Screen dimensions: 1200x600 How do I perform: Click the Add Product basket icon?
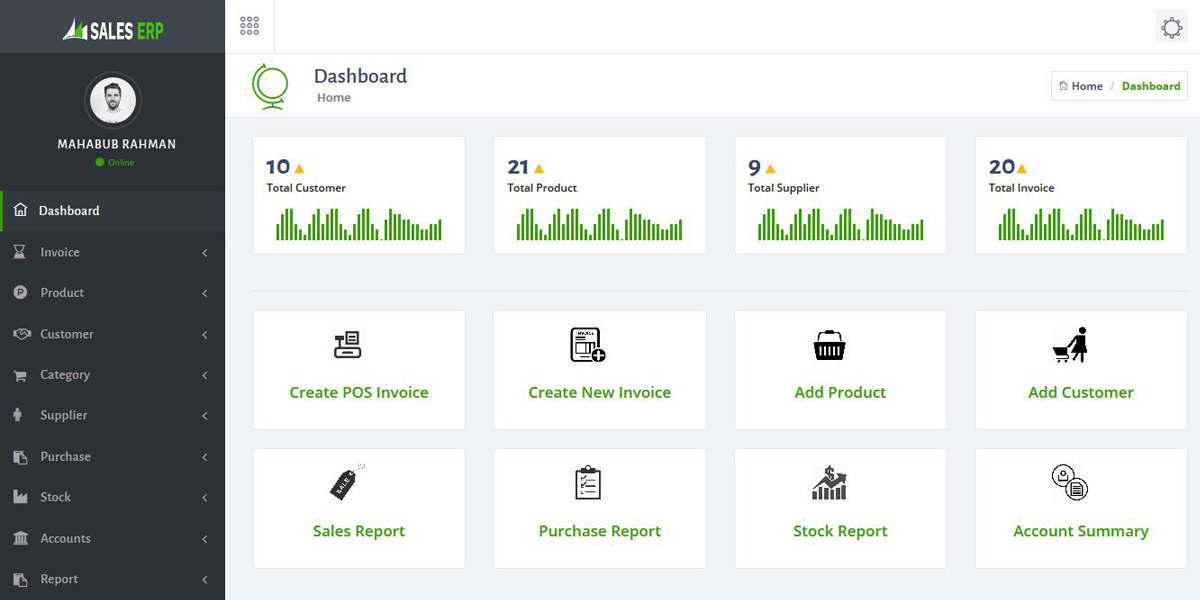click(829, 347)
